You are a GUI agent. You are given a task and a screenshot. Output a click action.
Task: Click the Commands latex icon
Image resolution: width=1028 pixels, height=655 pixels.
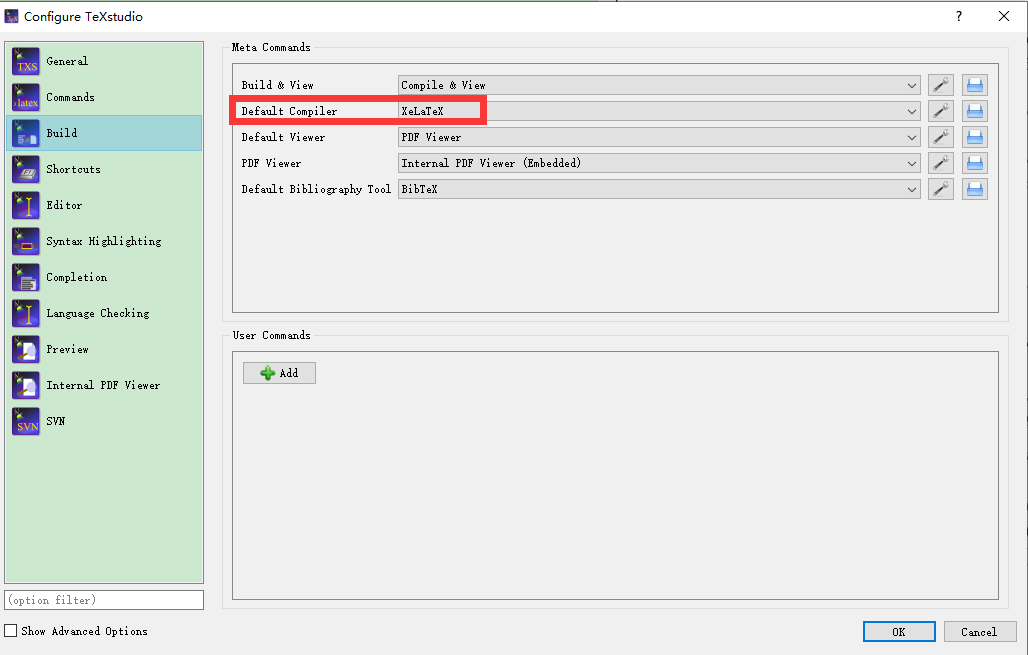[26, 98]
